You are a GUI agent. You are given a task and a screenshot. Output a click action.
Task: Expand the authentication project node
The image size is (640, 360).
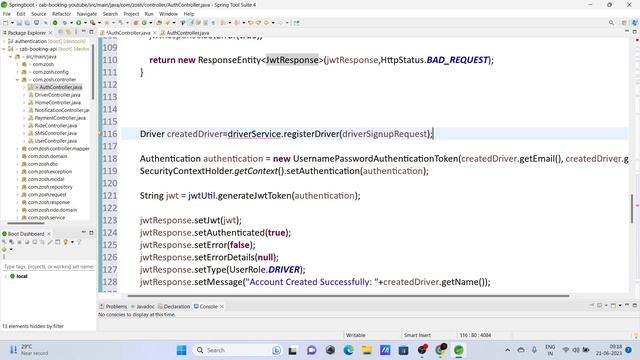coord(4,41)
